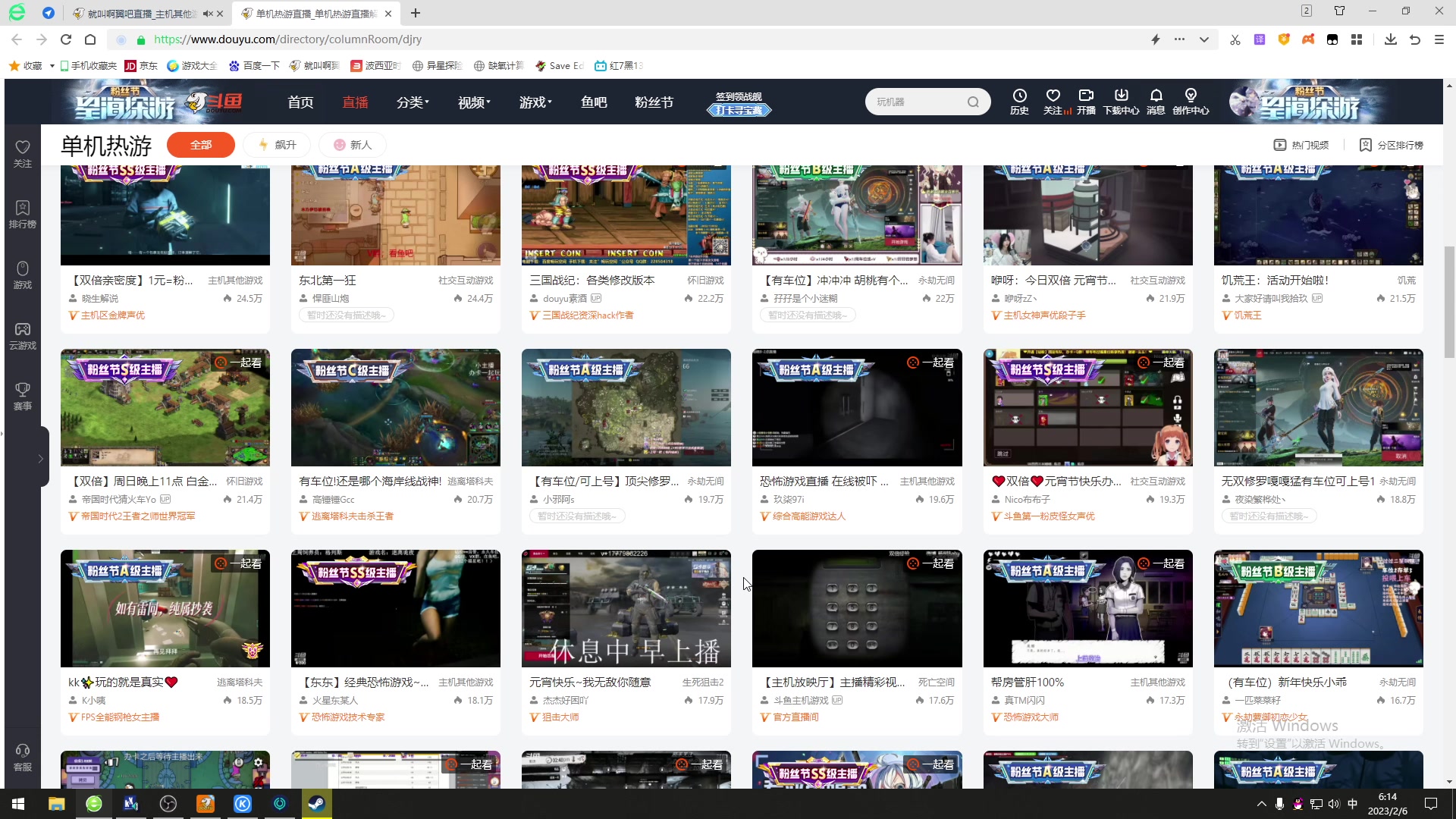Click the taskbar volume speaker icon

[x=1334, y=804]
